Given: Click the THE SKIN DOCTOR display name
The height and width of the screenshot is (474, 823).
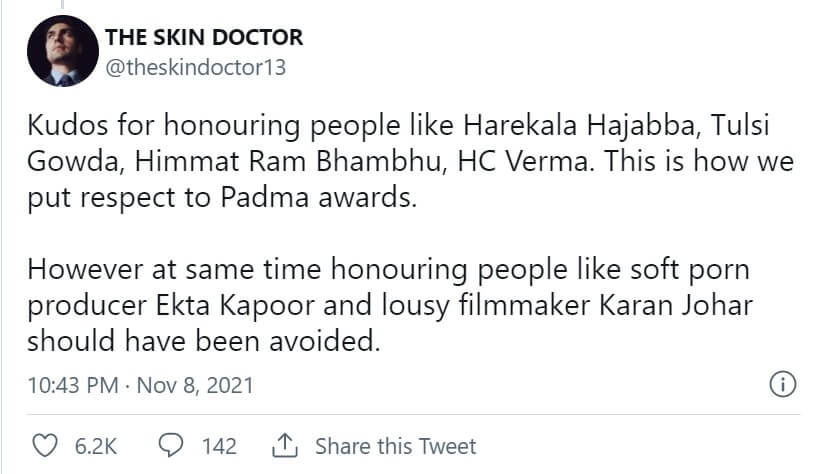Looking at the screenshot, I should pos(204,38).
